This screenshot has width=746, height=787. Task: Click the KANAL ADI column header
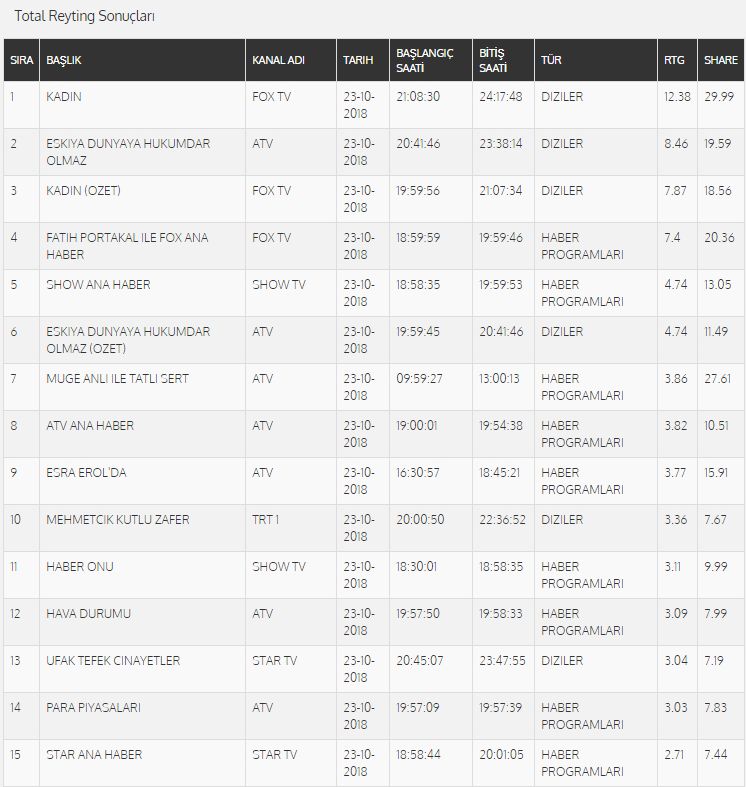[x=291, y=60]
